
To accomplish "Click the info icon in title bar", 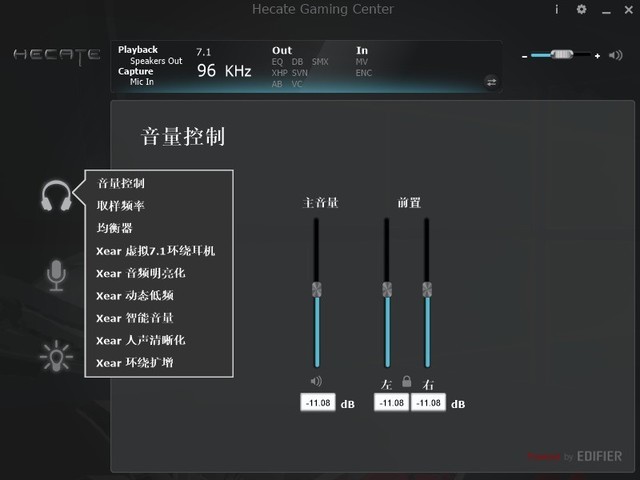I will (x=556, y=9).
